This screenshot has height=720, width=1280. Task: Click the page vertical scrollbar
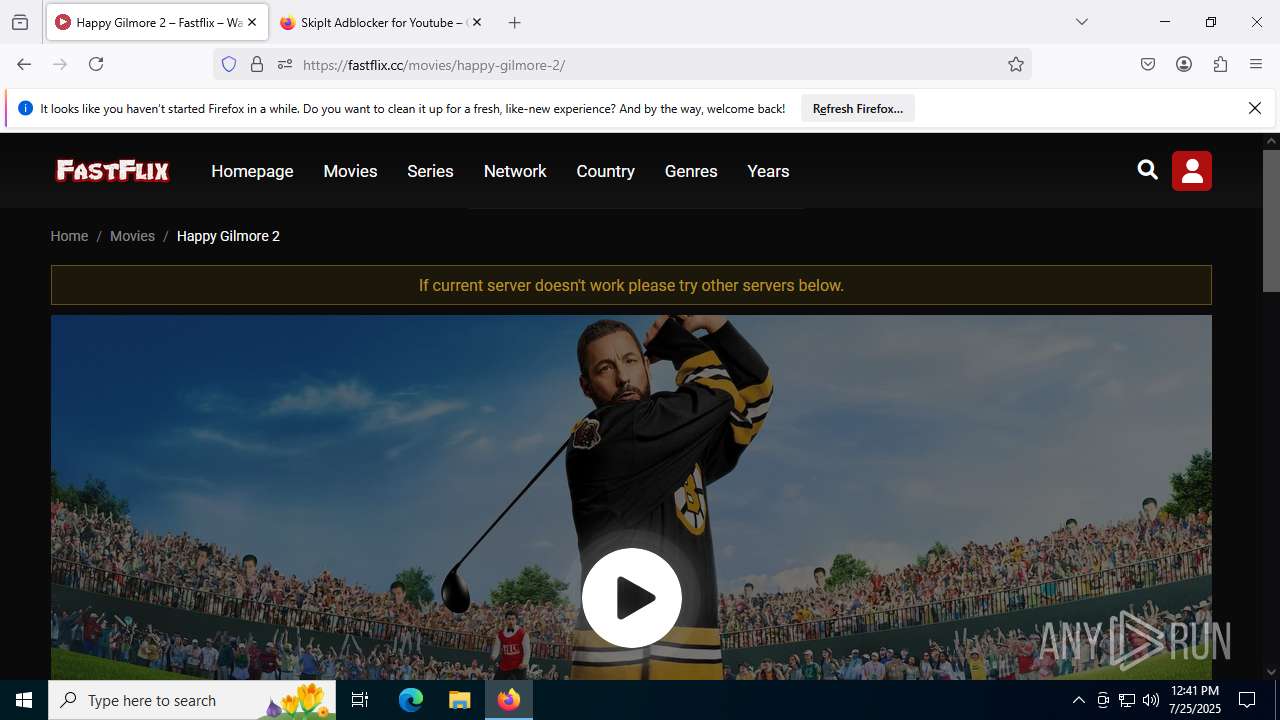click(1271, 219)
